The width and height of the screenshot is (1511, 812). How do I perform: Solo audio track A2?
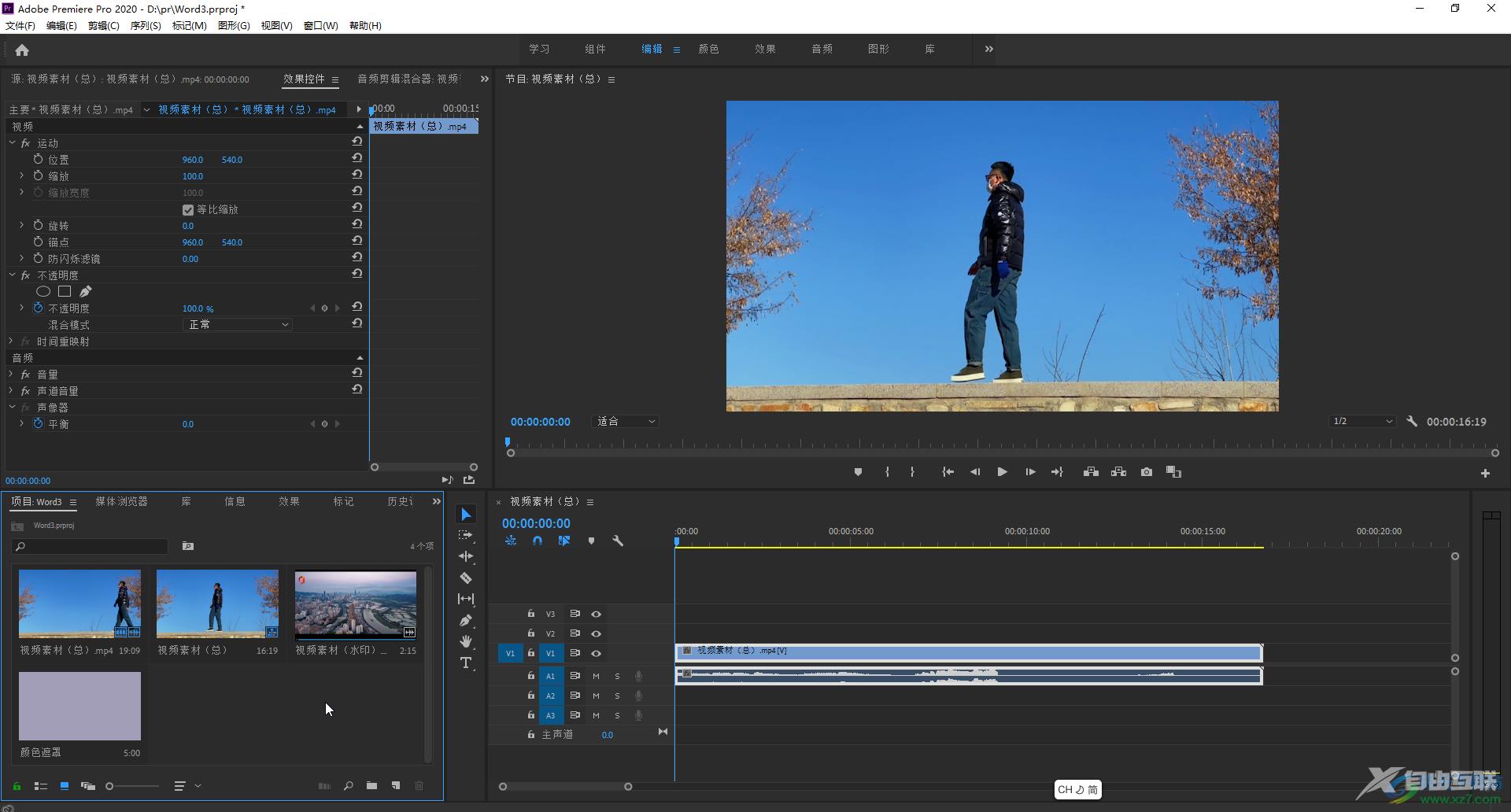click(x=617, y=696)
